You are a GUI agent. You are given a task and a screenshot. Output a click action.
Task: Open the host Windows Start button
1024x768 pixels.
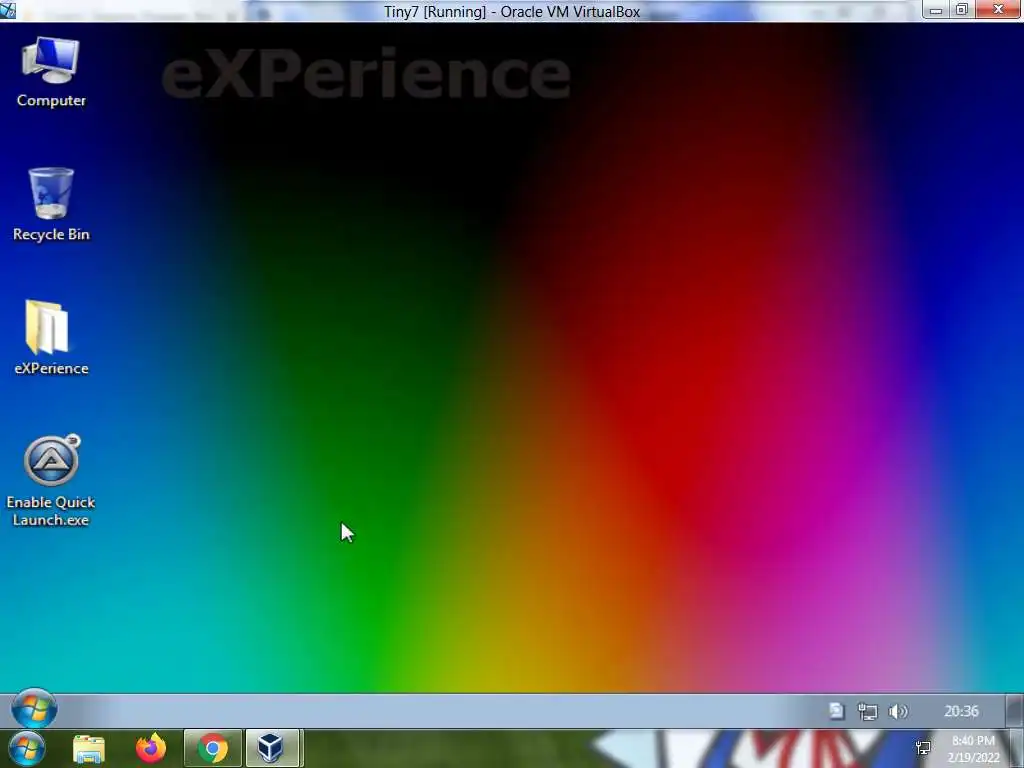pyautogui.click(x=26, y=748)
